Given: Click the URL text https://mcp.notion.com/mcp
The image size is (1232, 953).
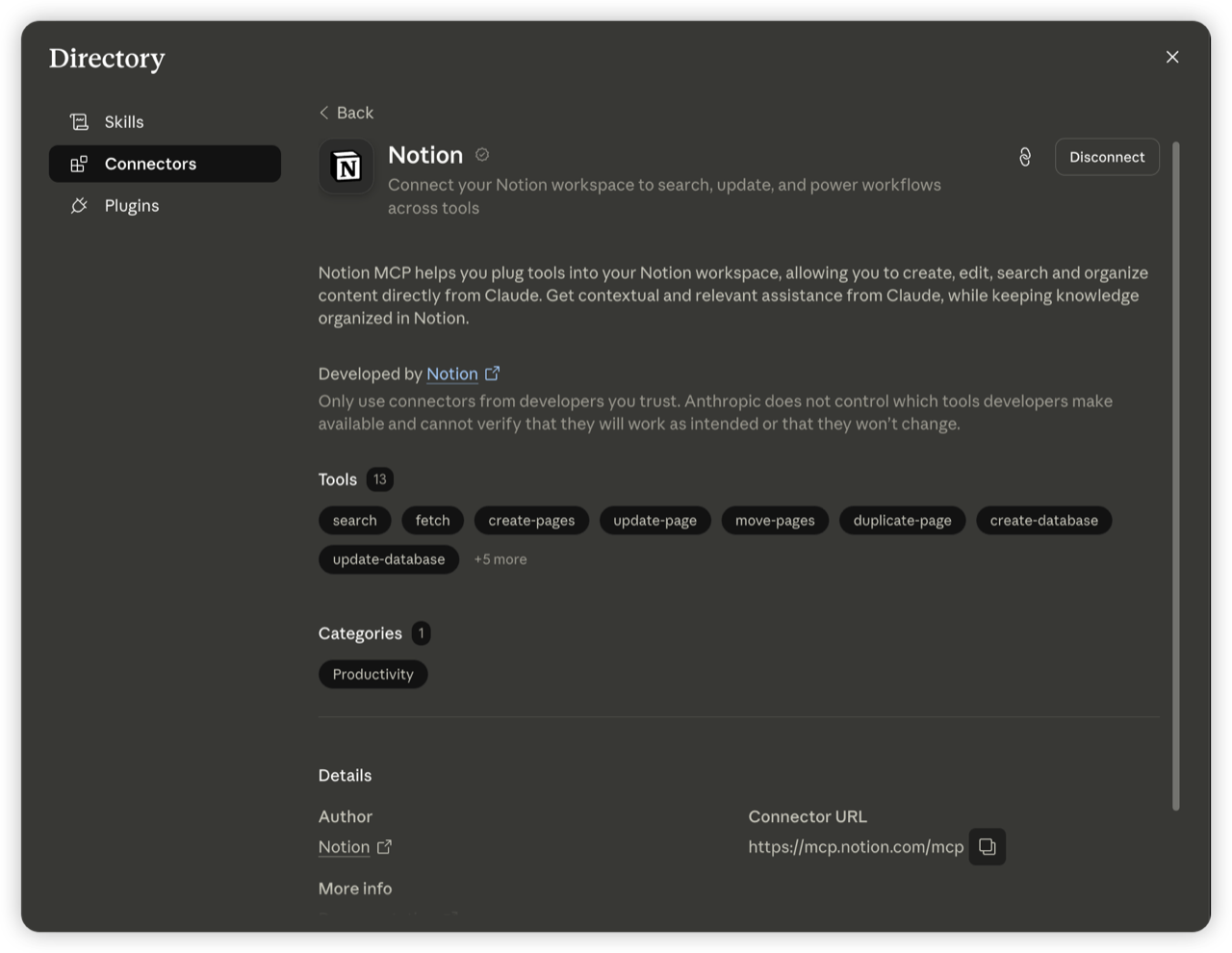Looking at the screenshot, I should 857,847.
